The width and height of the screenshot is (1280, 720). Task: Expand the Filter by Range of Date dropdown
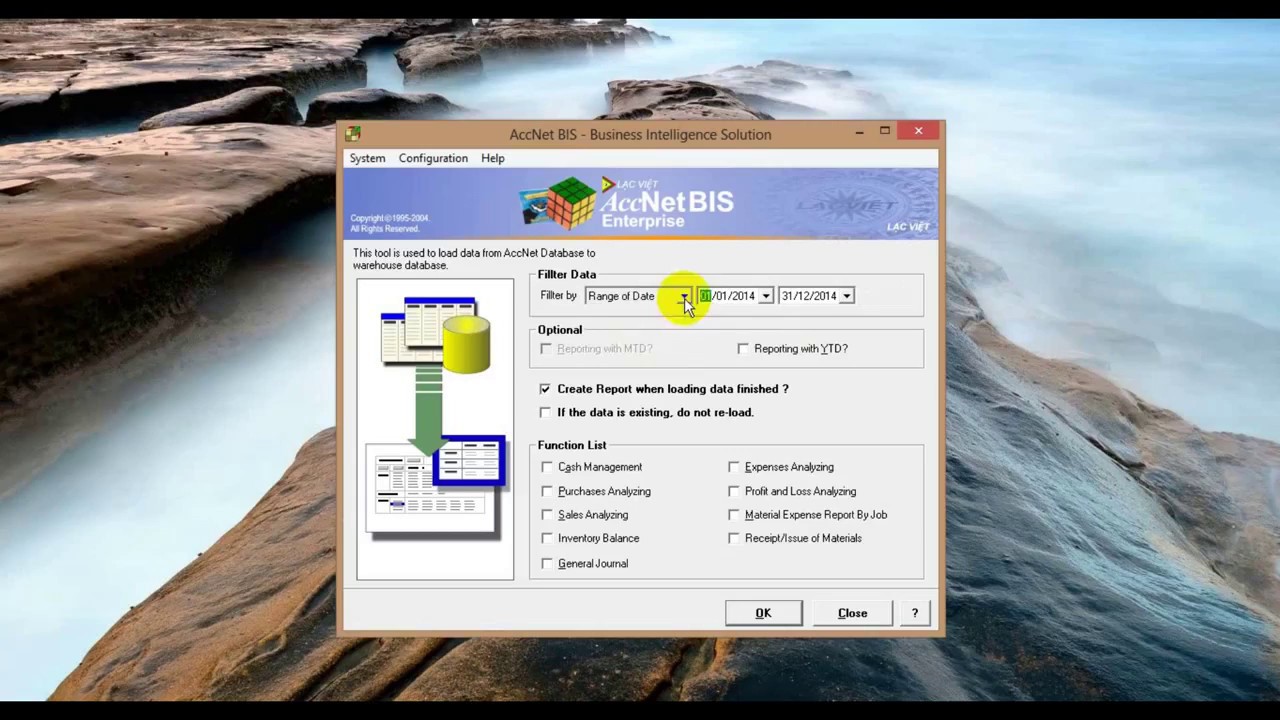click(684, 296)
